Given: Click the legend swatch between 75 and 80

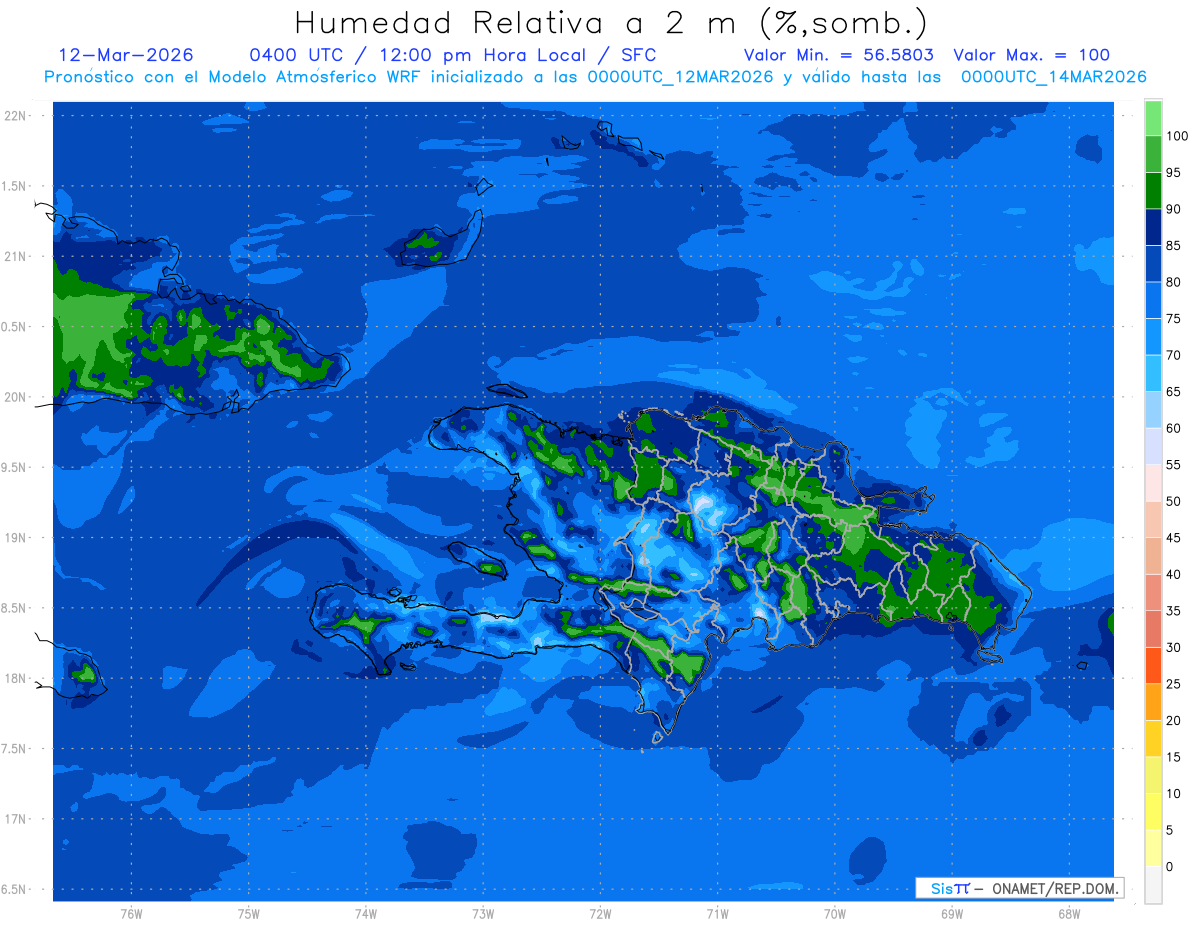Looking at the screenshot, I should 1153,301.
